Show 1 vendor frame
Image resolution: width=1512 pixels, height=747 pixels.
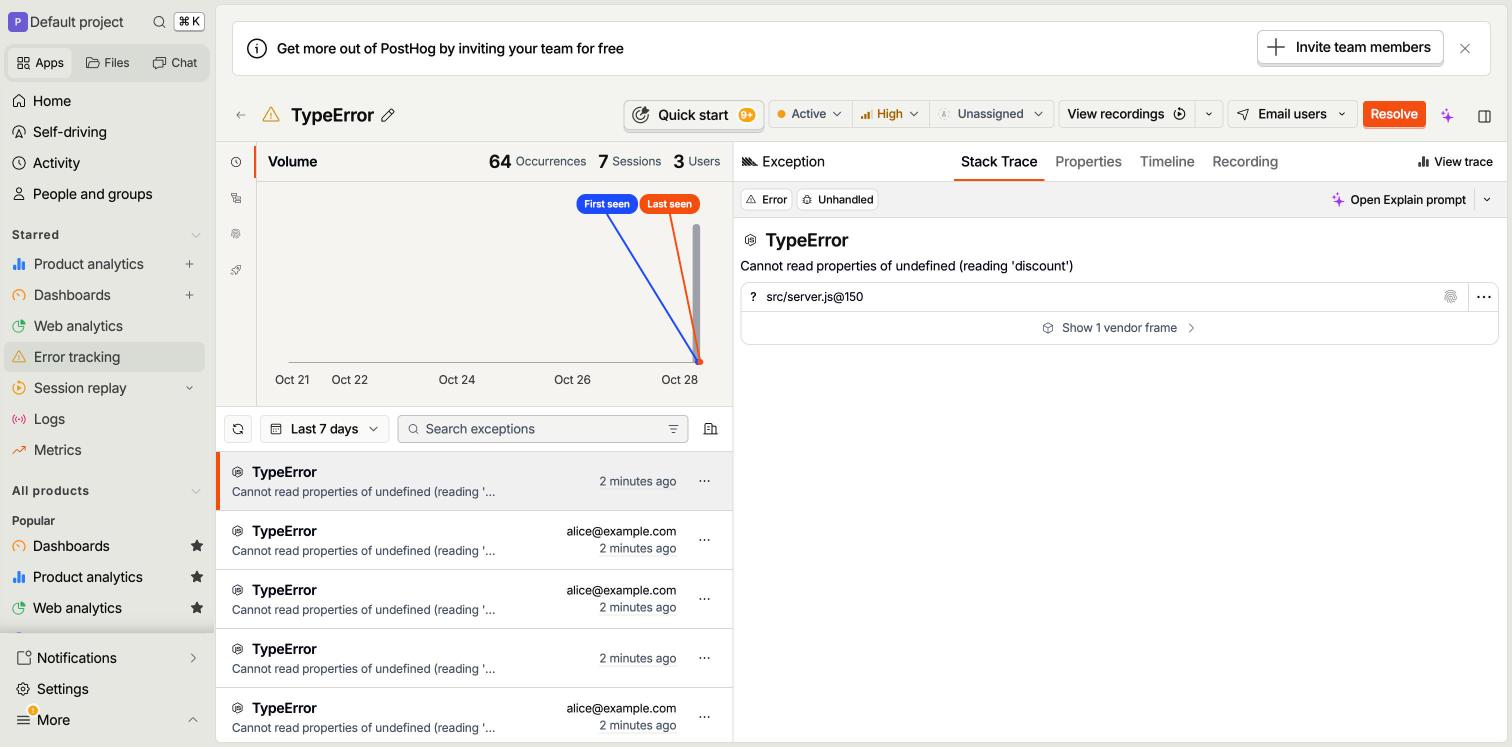click(1119, 328)
